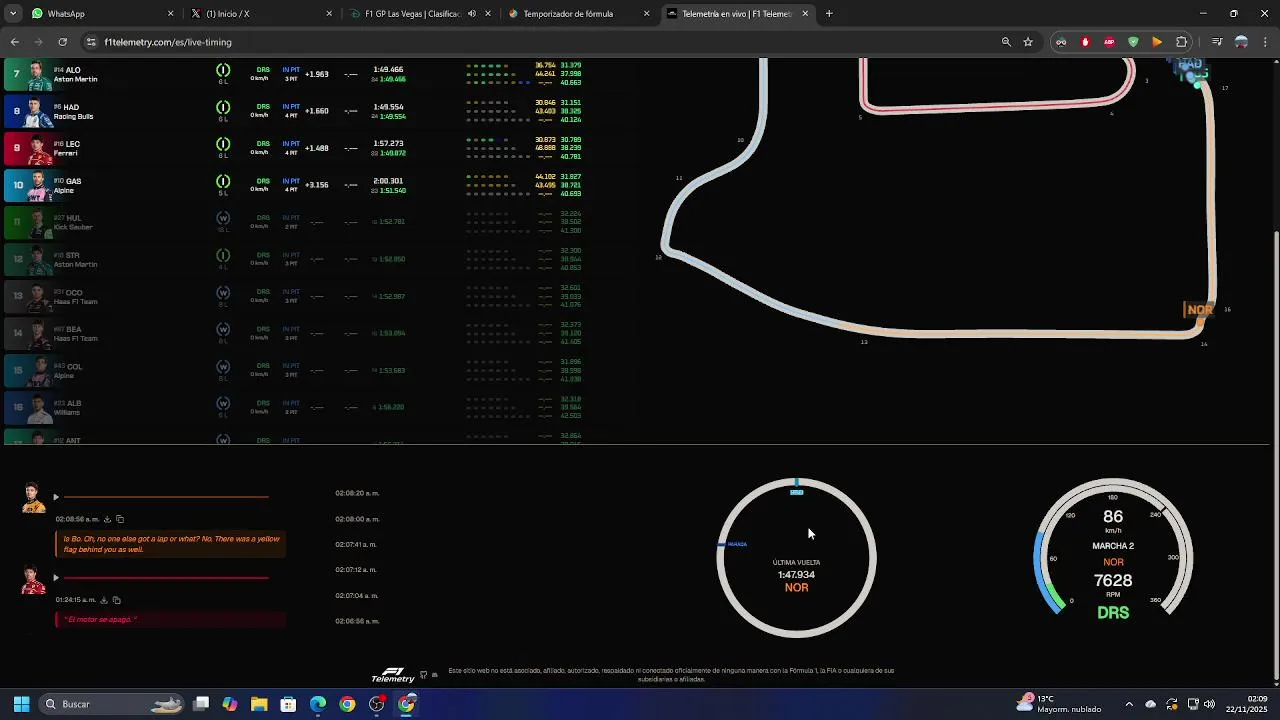Copy the 02:08:56 a.m. radio transcript
The image size is (1280, 720).
(120, 519)
